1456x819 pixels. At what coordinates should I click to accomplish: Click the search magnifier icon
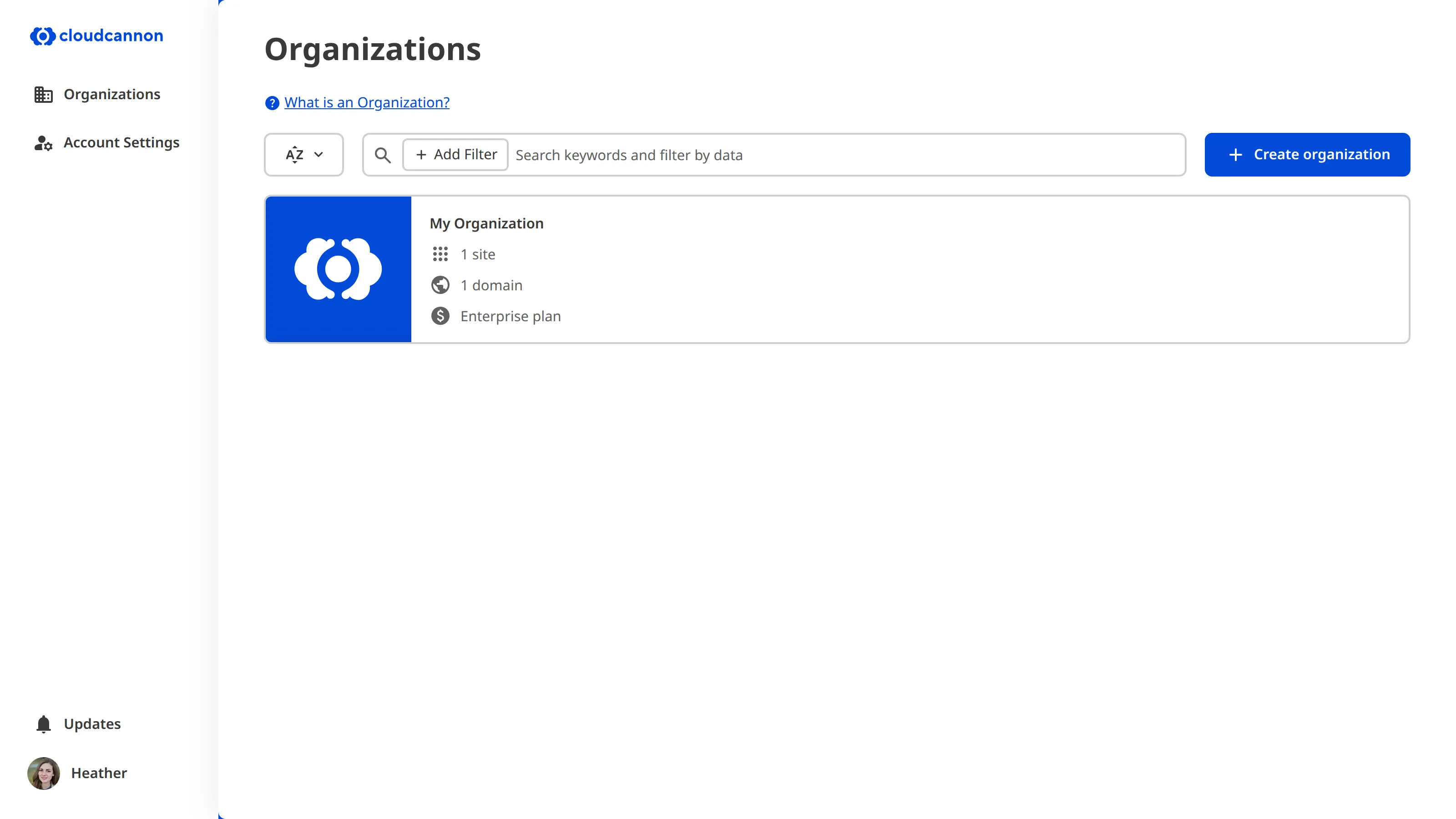pos(383,155)
